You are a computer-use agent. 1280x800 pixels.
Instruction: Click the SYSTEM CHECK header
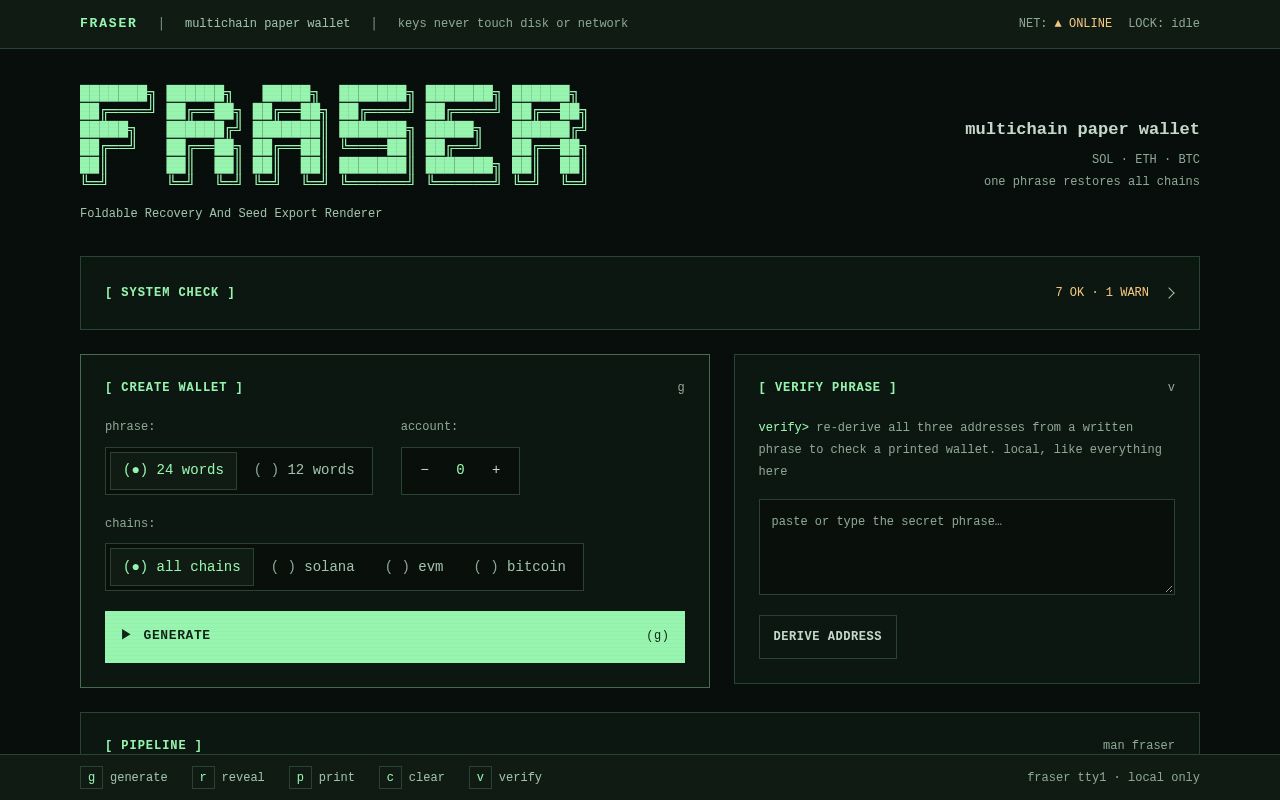click(170, 293)
